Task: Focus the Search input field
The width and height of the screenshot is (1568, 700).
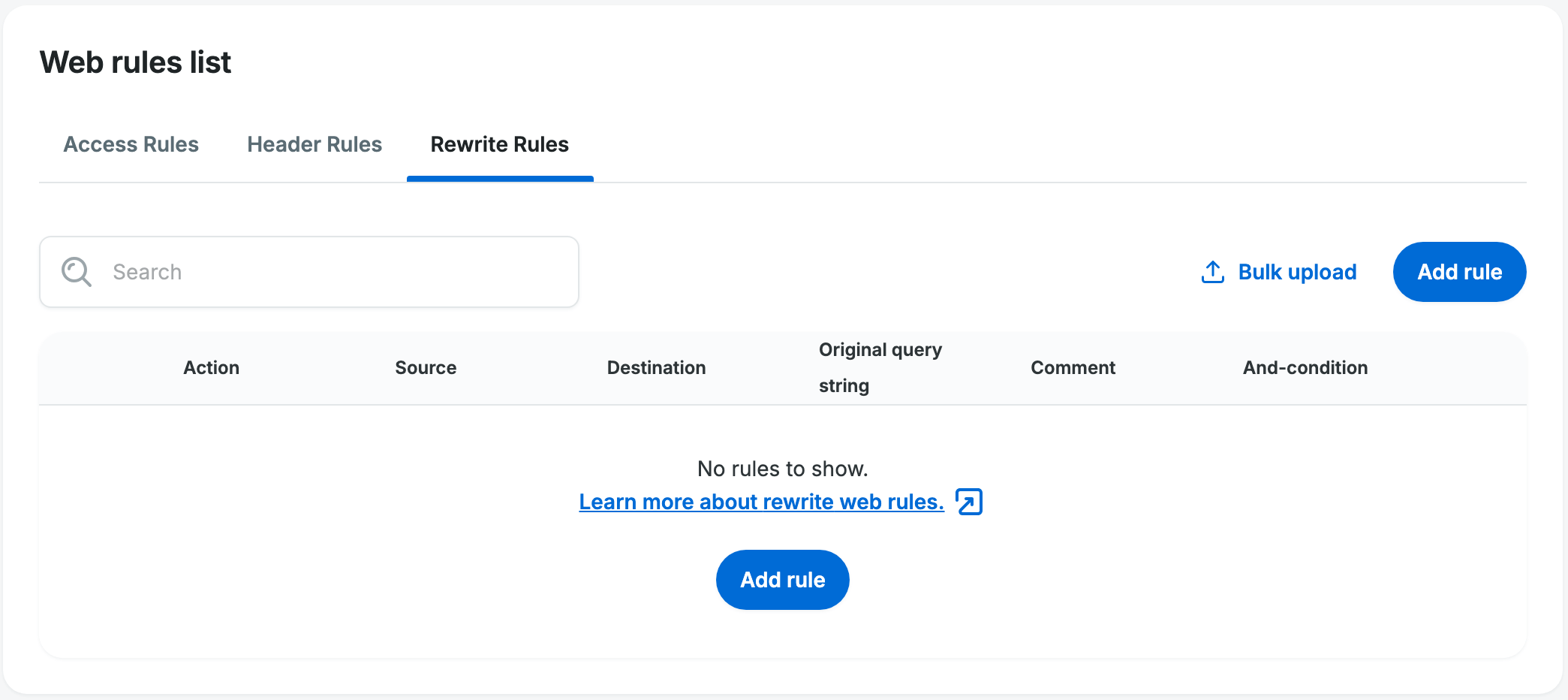Action: point(338,272)
